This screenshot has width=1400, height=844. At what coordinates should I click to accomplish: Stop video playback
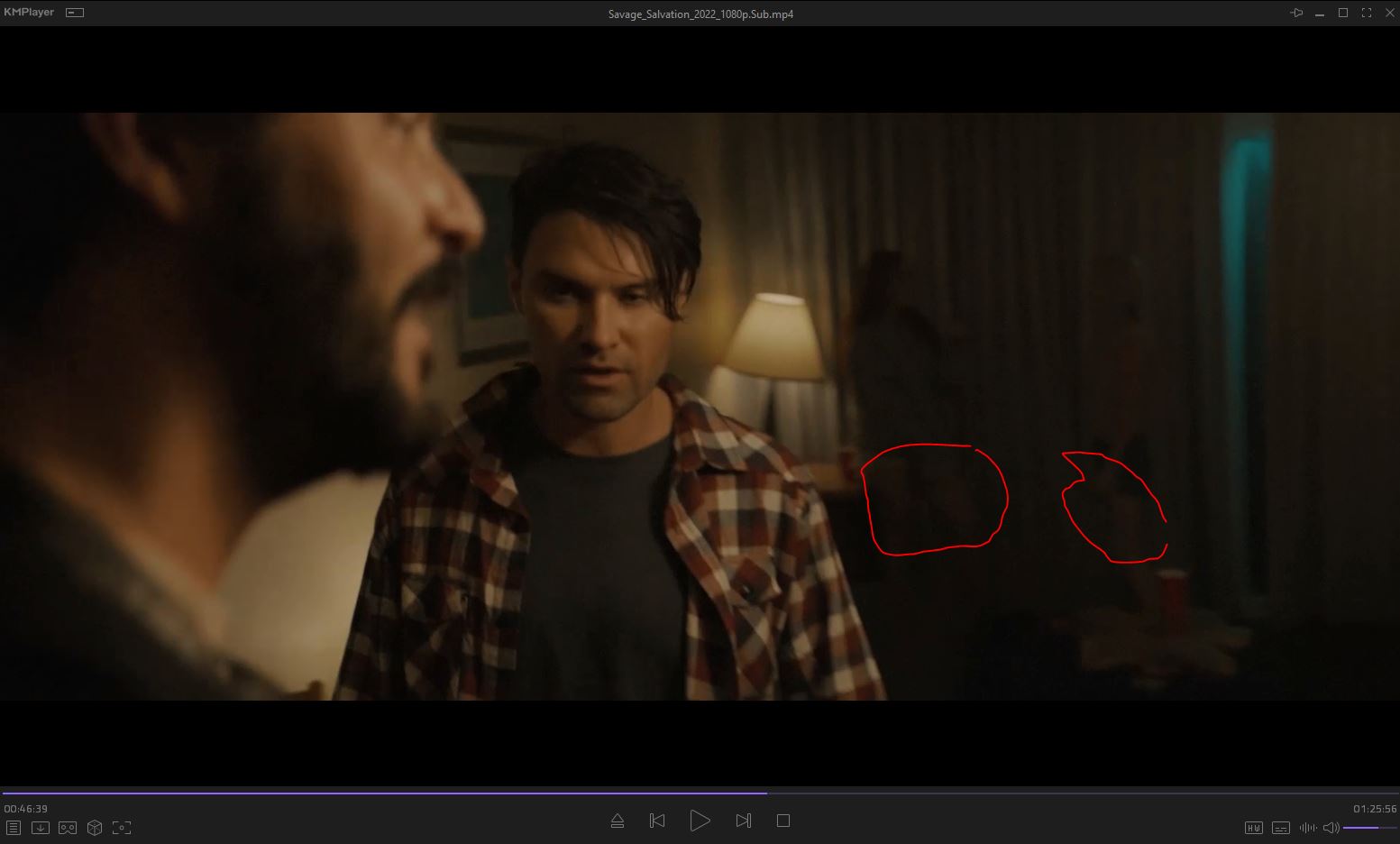point(783,821)
